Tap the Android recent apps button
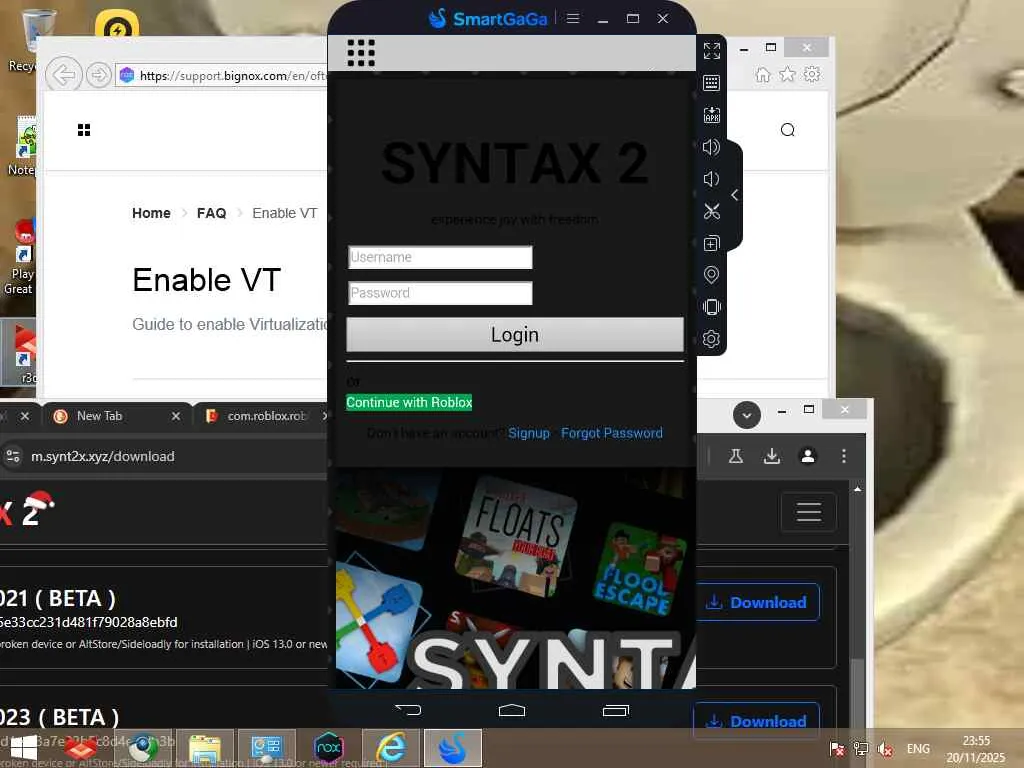This screenshot has width=1024, height=768. point(615,710)
